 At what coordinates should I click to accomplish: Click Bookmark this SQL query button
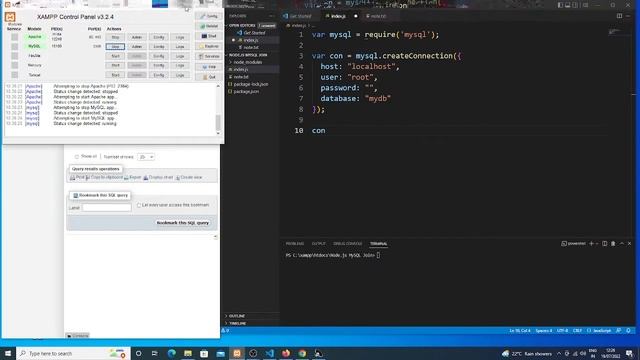click(x=182, y=223)
